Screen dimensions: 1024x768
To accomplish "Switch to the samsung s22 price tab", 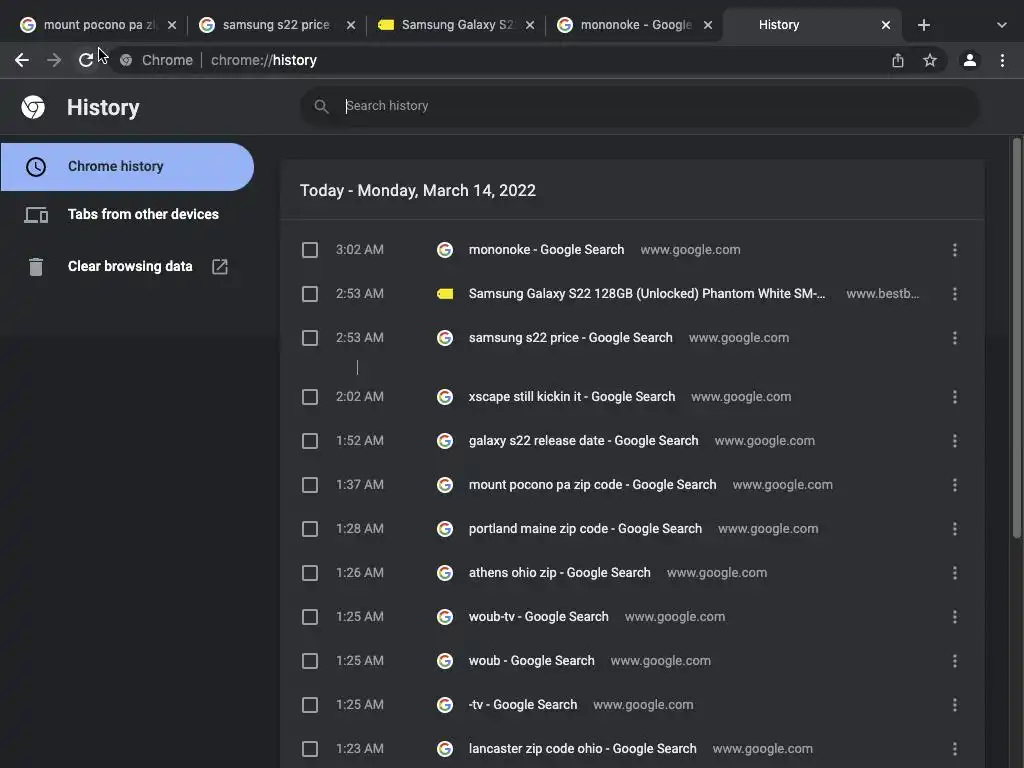I will tap(275, 25).
